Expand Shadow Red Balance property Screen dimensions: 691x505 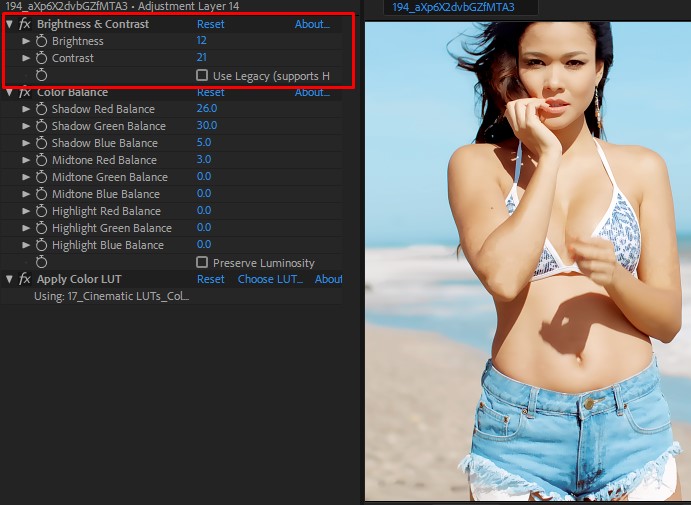point(26,109)
